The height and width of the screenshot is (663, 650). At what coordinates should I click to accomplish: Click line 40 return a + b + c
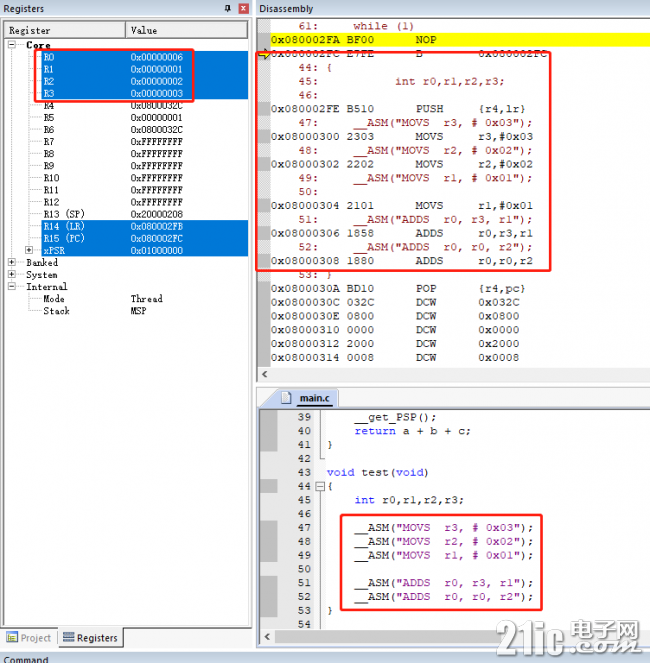pyautogui.click(x=412, y=431)
